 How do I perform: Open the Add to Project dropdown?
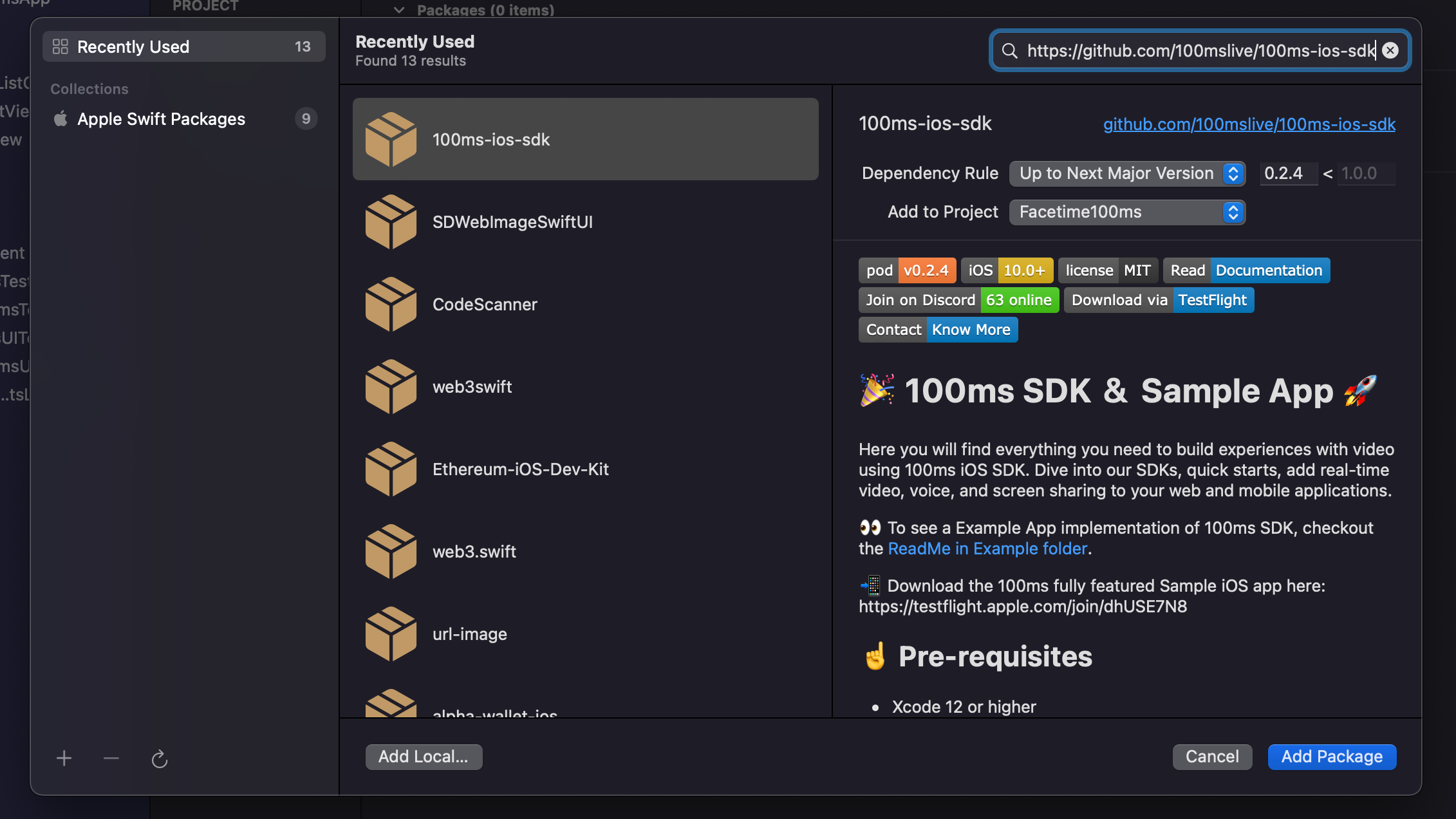1127,212
